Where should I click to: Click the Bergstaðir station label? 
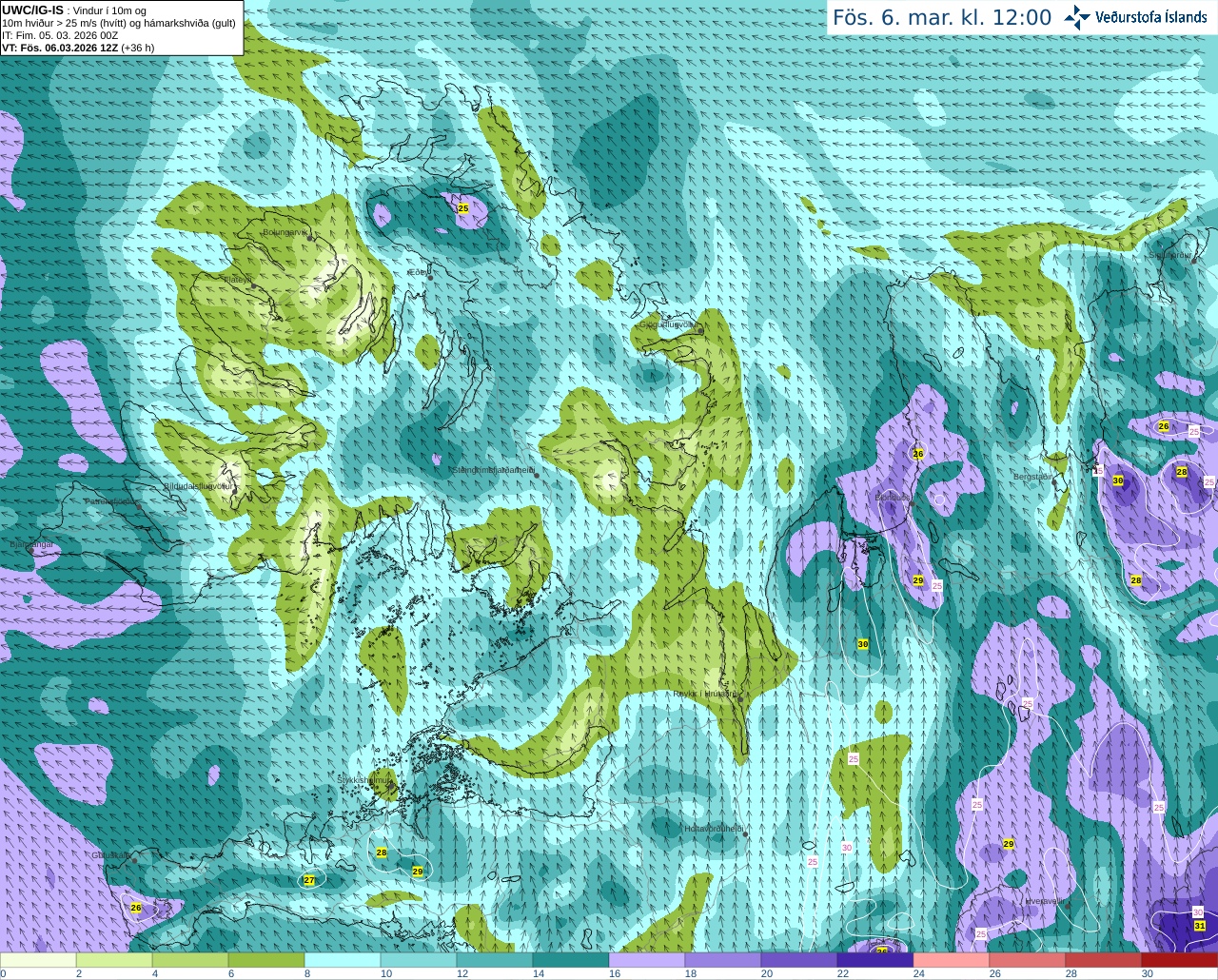(x=1034, y=477)
